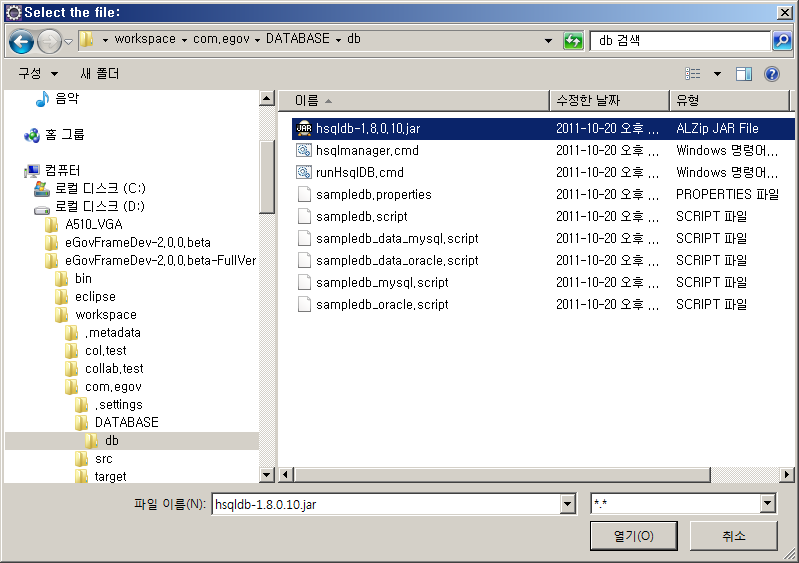Toggle the preview pane icon
This screenshot has height=563, width=799.
point(744,74)
